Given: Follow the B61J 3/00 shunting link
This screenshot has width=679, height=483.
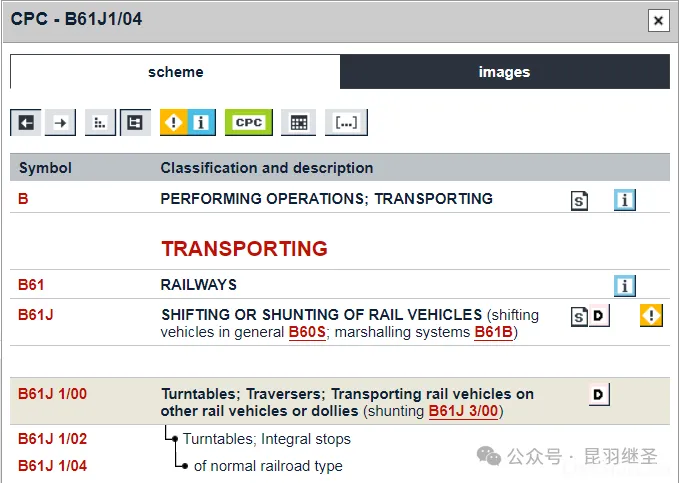Looking at the screenshot, I should [x=463, y=411].
